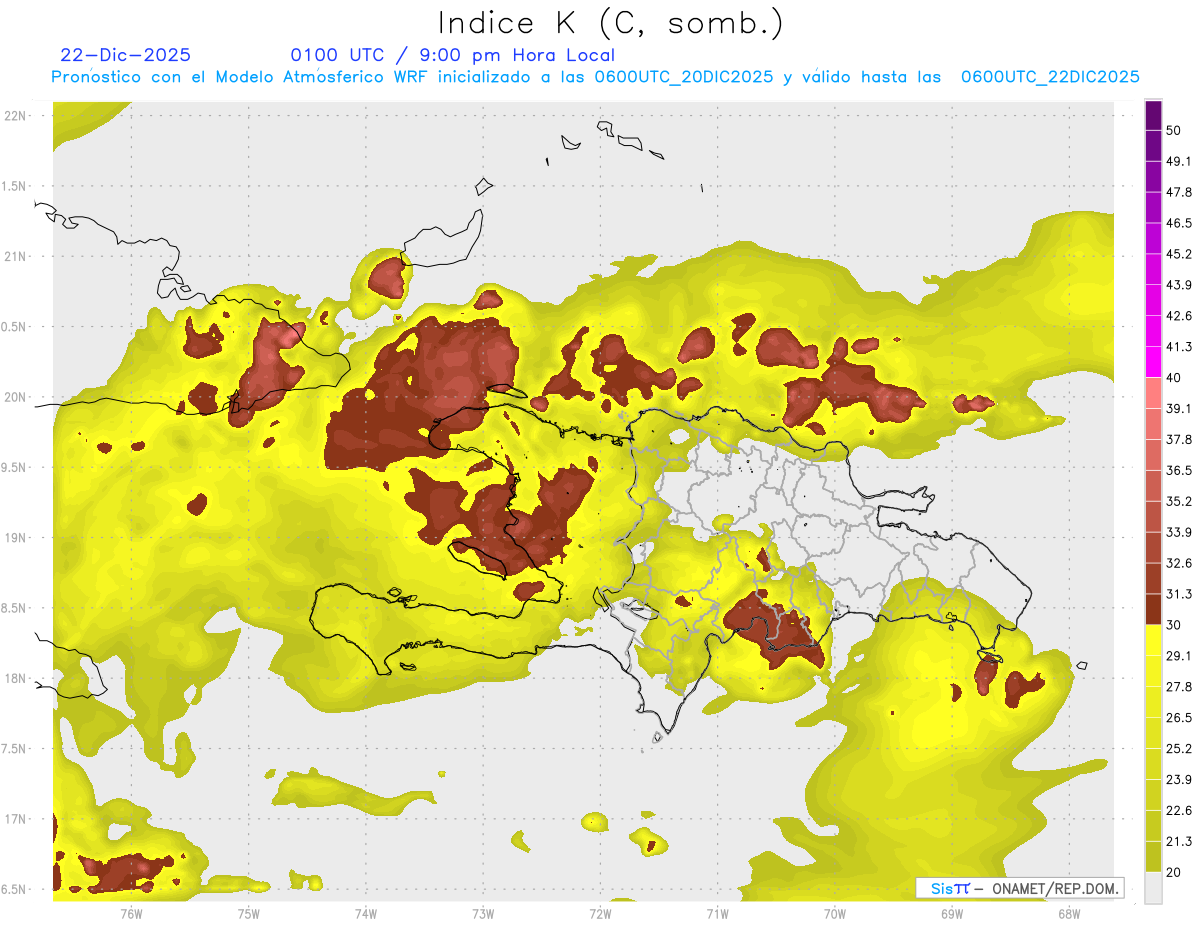The height and width of the screenshot is (927, 1200).
Task: Click the dark brown colorbar segment above 30
Action: tap(1154, 609)
